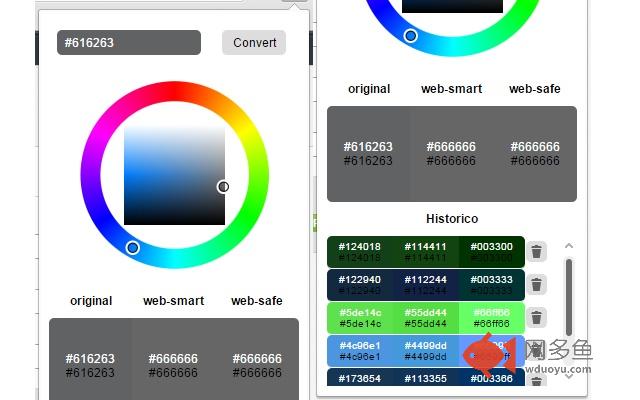Select web-safe #666666 swatch in right panel
Image resolution: width=640 pixels, height=400 pixels.
(535, 154)
